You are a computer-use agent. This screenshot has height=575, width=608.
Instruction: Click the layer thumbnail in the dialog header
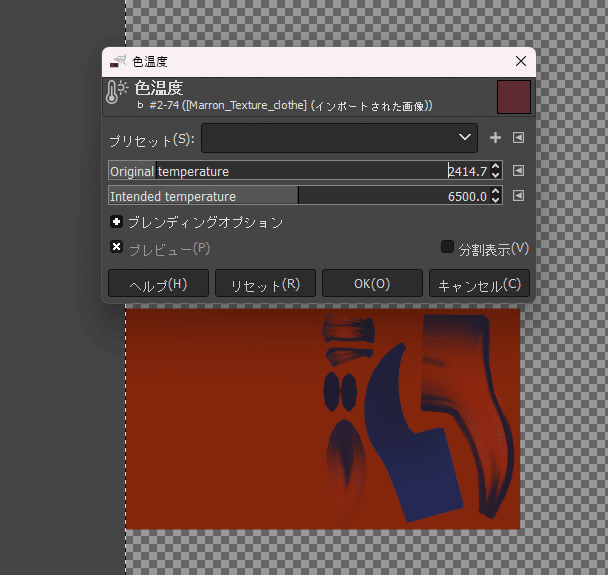(514, 97)
